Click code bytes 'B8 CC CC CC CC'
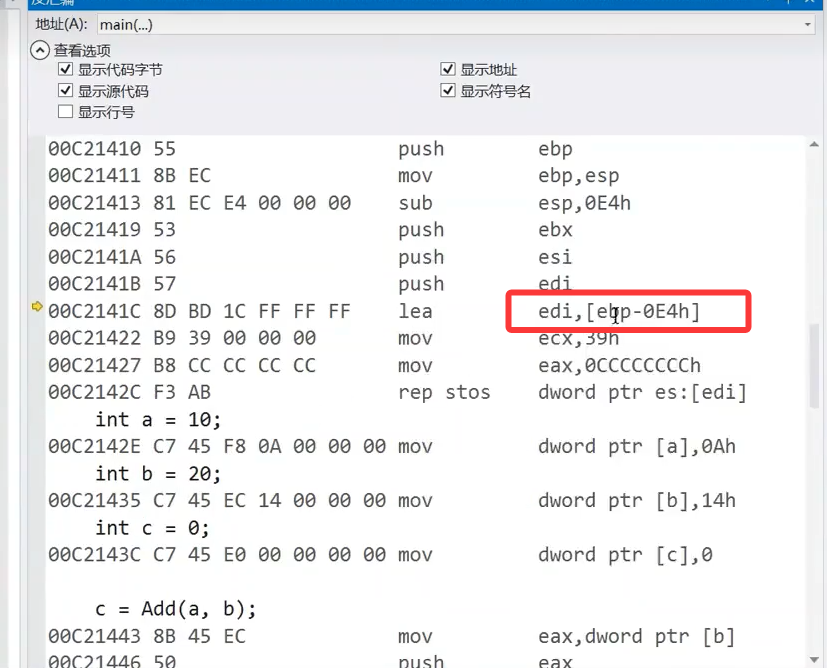827x668 pixels. [234, 366]
